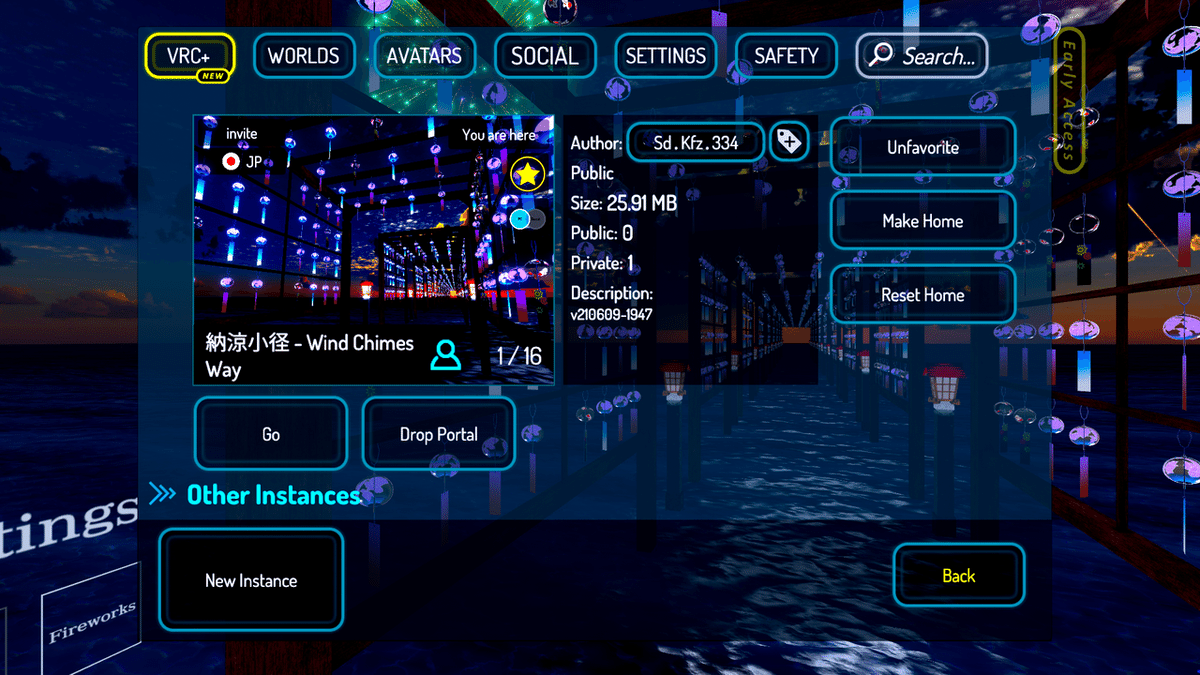Switch to the WORLDS tab
The image size is (1200, 675).
[304, 55]
